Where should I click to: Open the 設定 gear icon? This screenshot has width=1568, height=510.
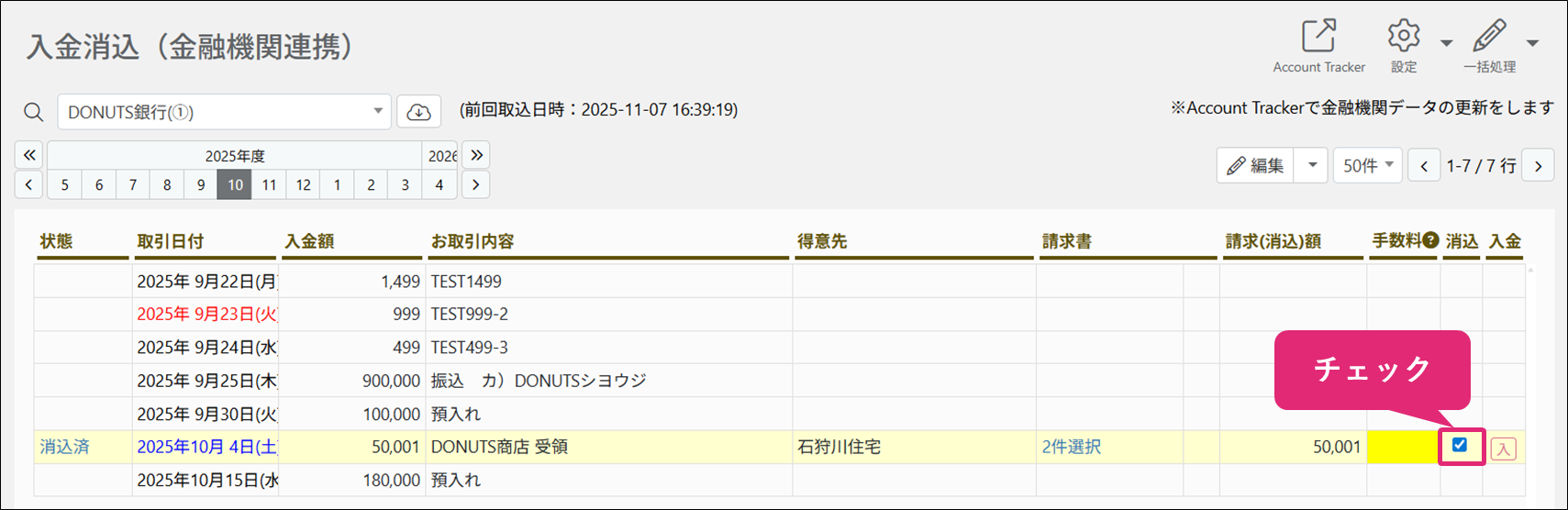[1404, 37]
